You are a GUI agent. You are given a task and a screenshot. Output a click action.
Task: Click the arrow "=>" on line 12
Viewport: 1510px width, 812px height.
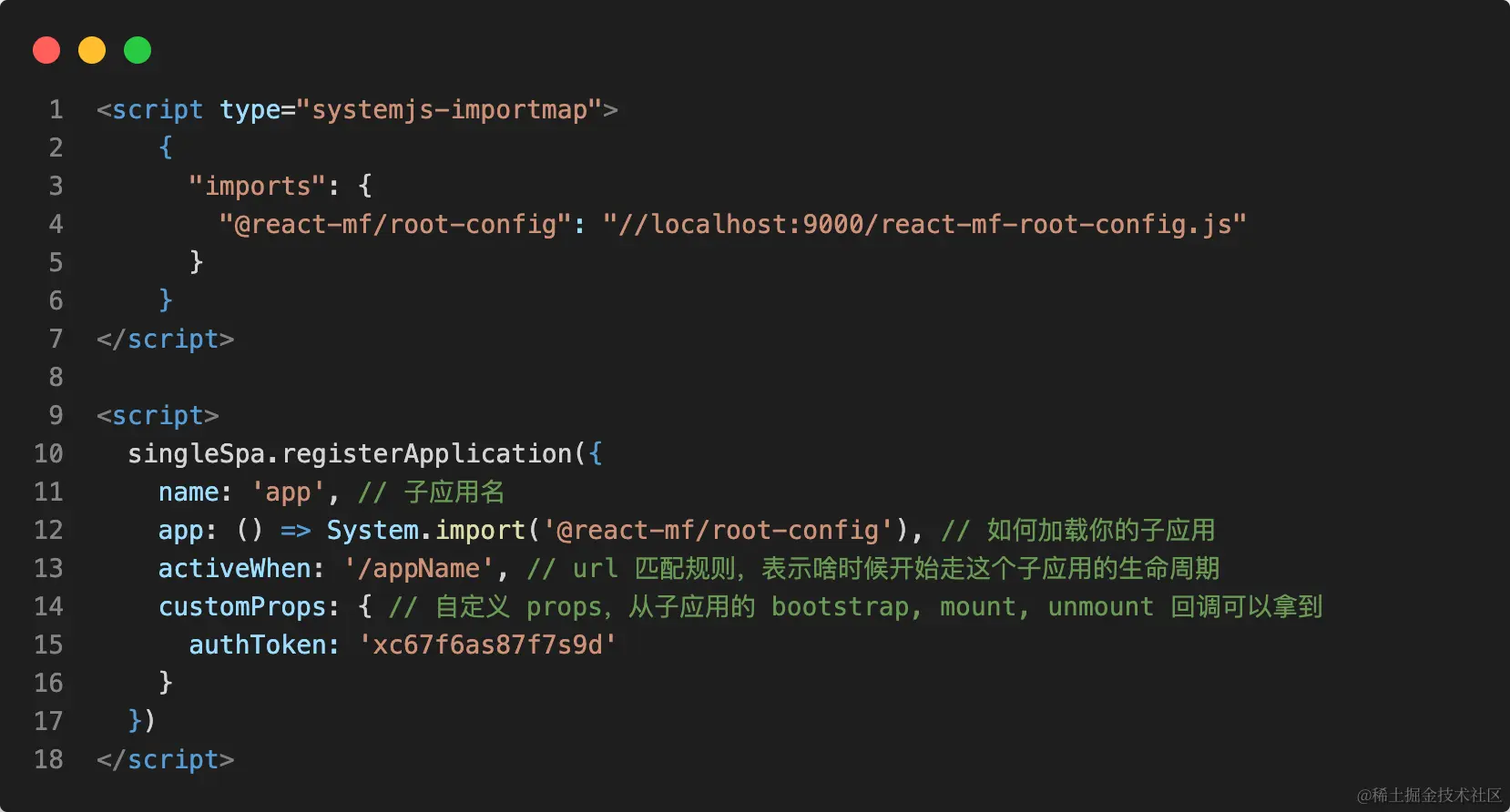point(296,531)
